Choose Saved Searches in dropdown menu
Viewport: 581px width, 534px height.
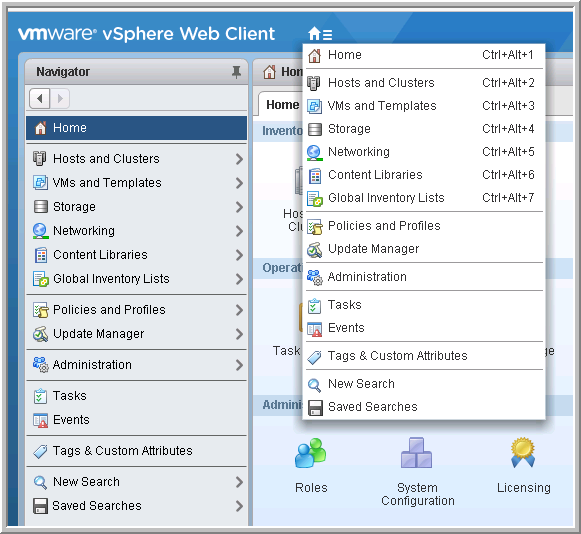tap(424, 407)
